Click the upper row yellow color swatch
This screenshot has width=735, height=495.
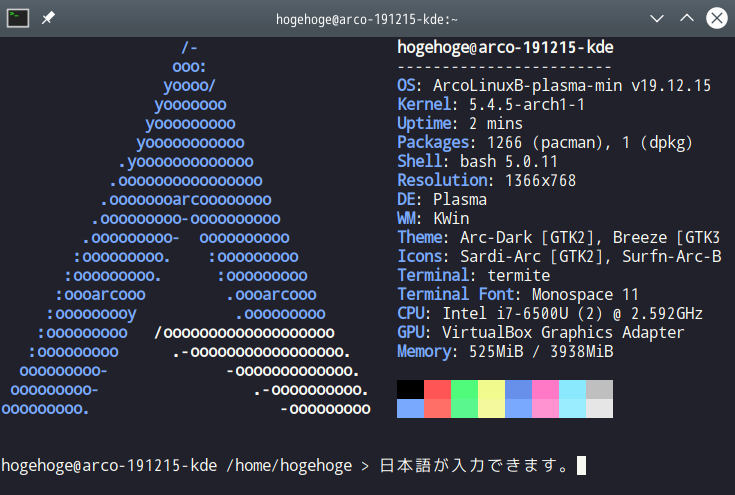[491, 390]
